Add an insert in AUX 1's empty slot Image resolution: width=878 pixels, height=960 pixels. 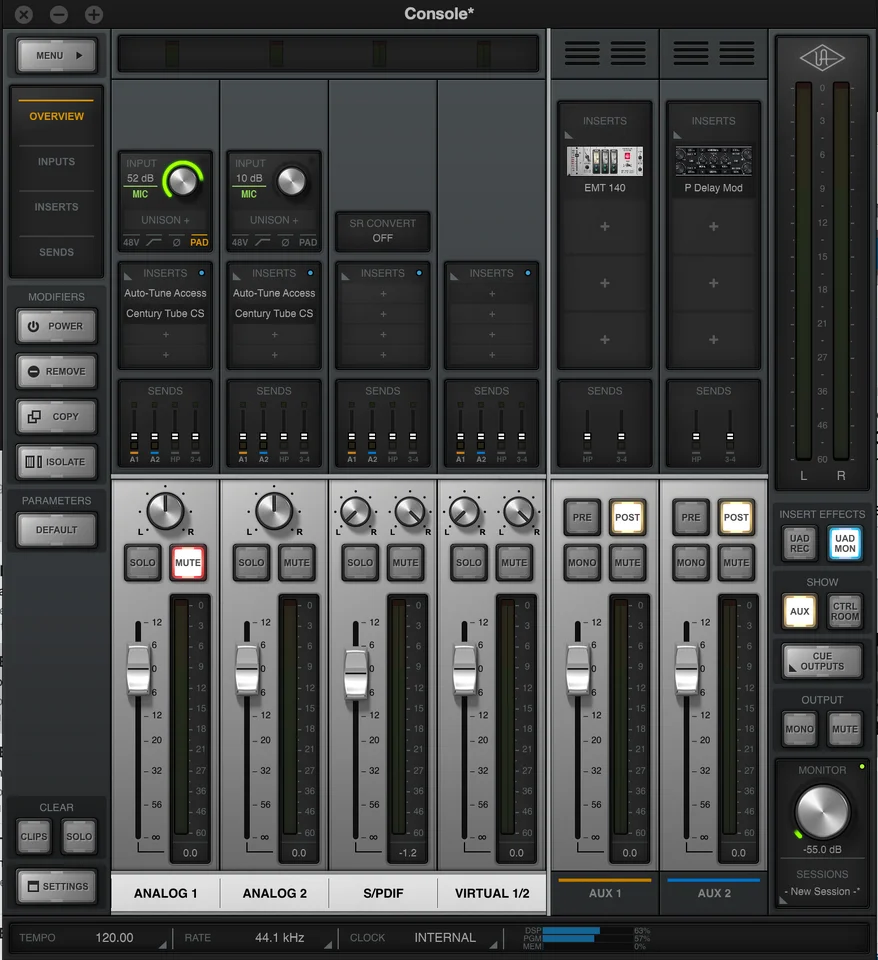pos(605,227)
